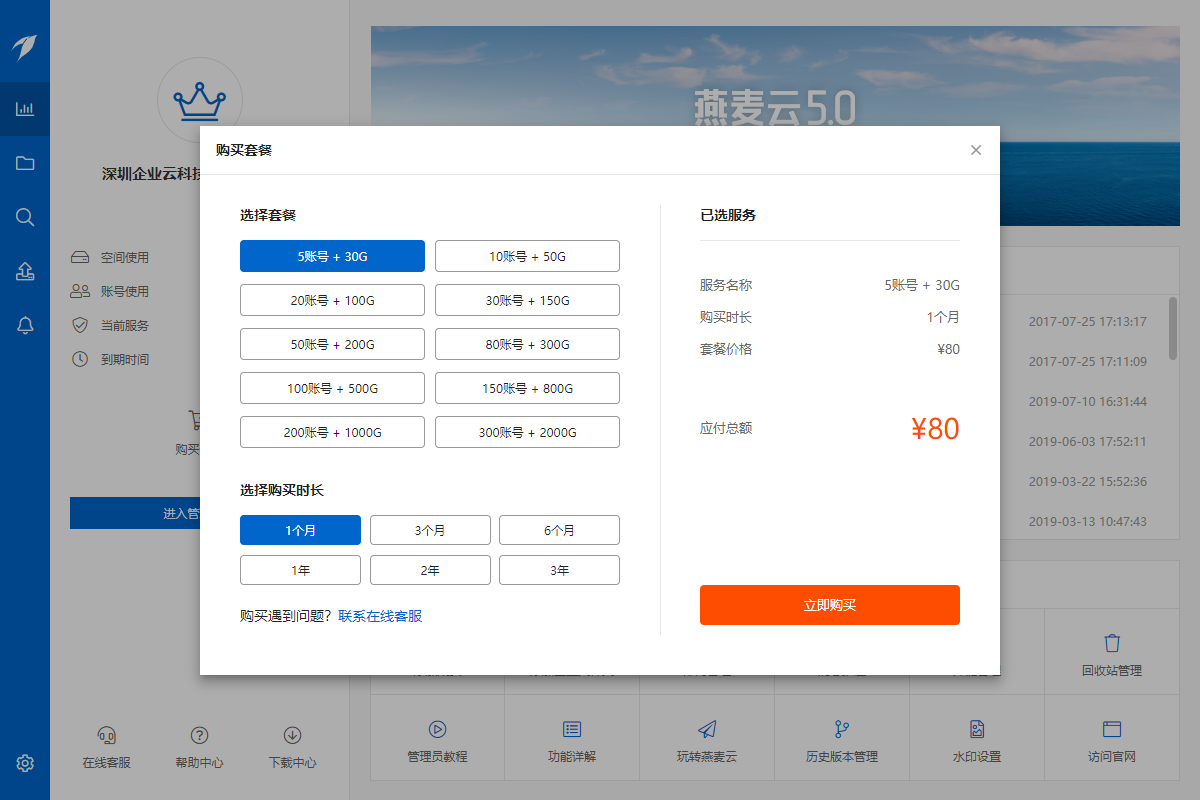Open the 联系在线客服 link

click(380, 616)
